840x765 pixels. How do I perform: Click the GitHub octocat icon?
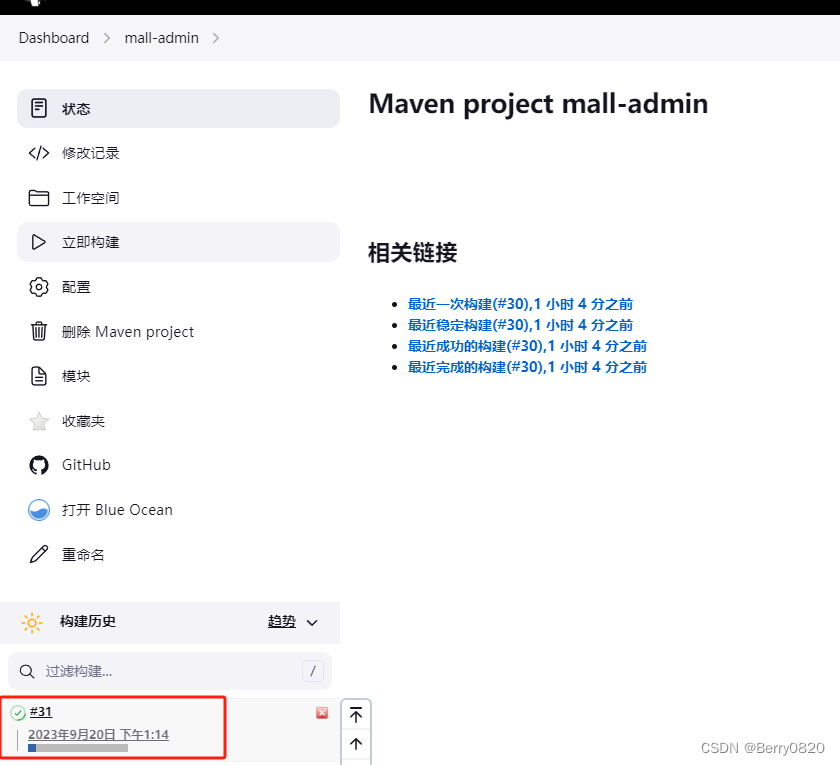pyautogui.click(x=39, y=465)
